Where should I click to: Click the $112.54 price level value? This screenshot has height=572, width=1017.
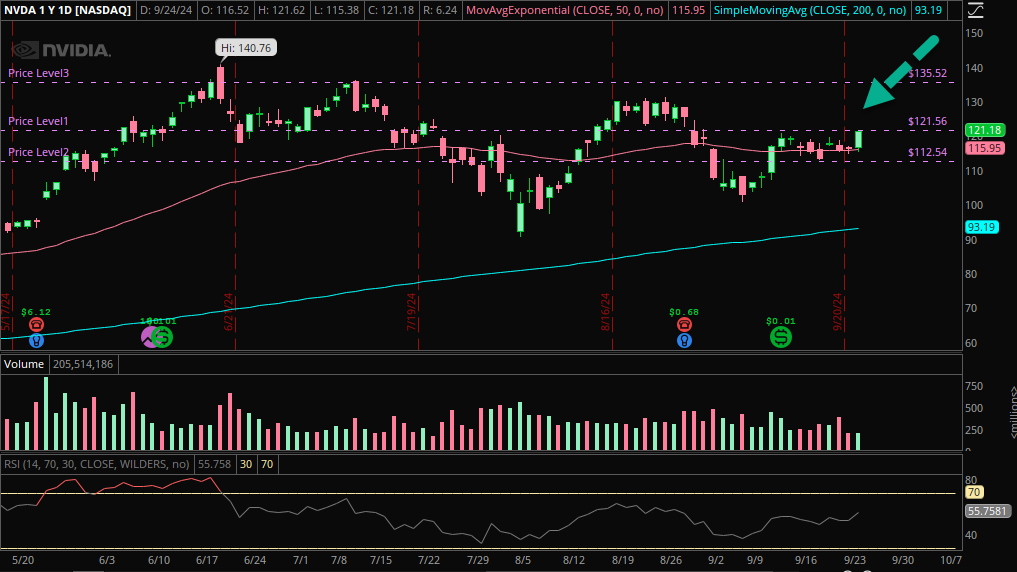[x=927, y=152]
